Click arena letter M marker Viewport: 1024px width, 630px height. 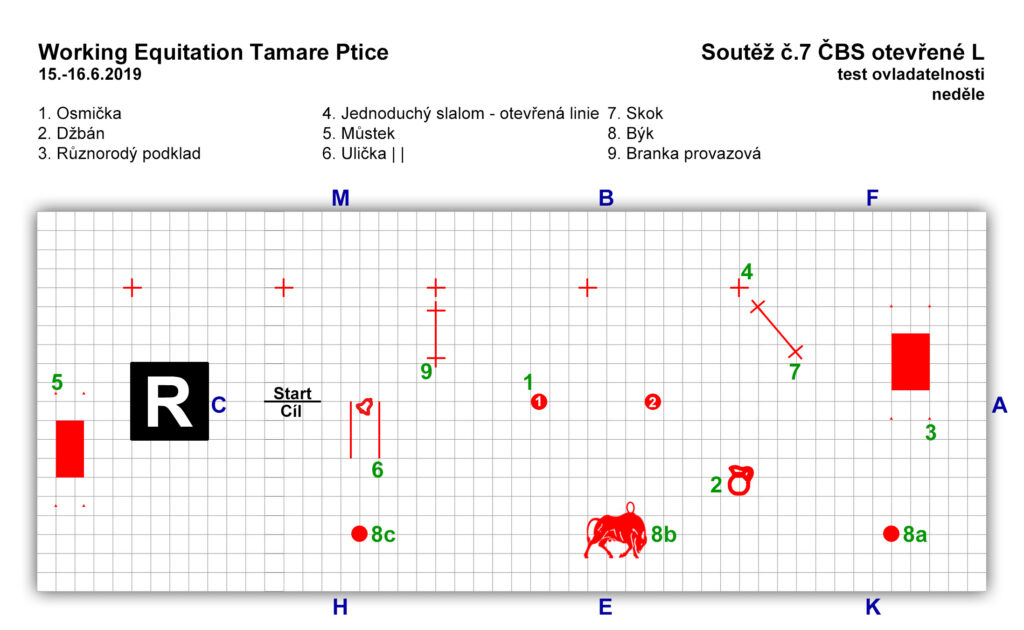[340, 198]
